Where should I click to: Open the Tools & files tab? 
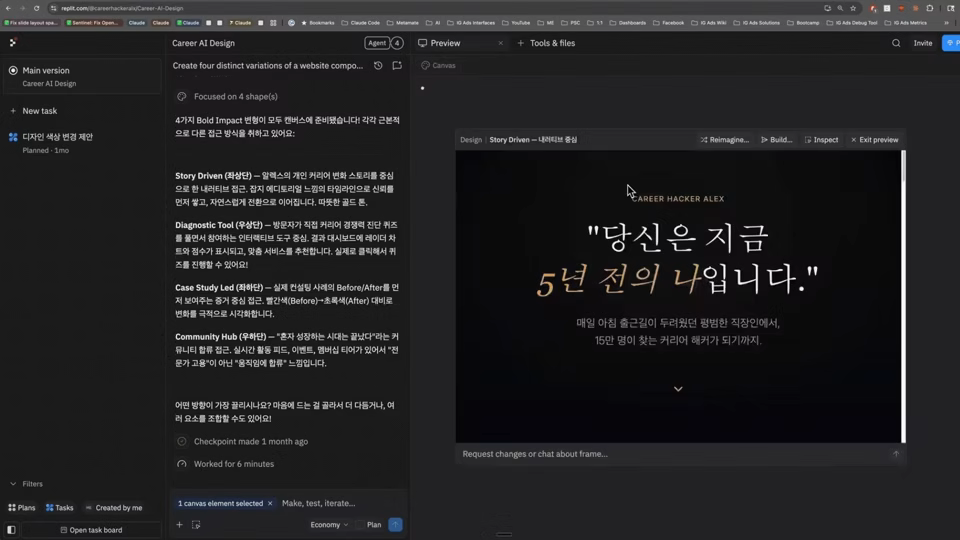[546, 43]
